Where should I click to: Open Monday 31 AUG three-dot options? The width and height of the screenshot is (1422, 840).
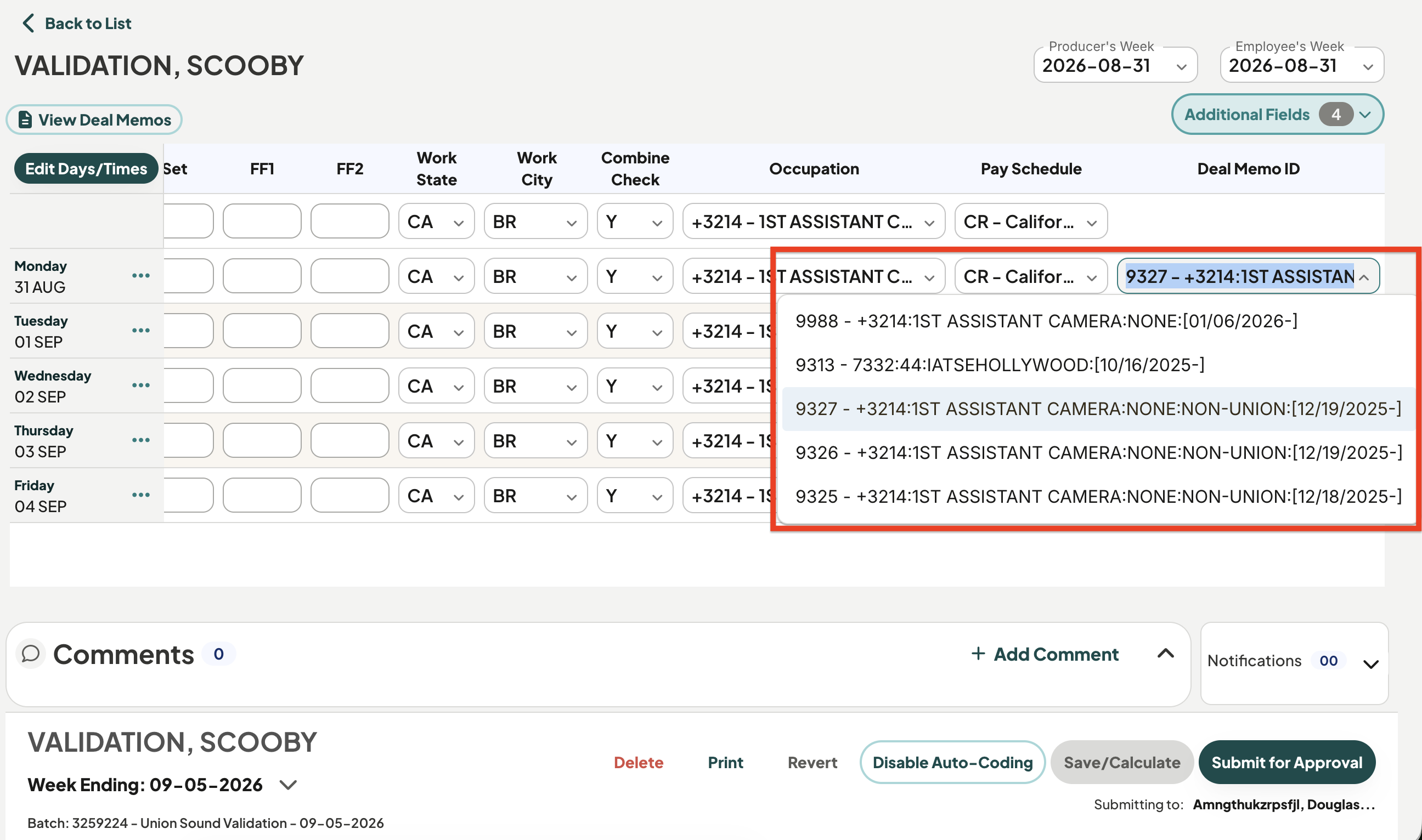coord(141,276)
